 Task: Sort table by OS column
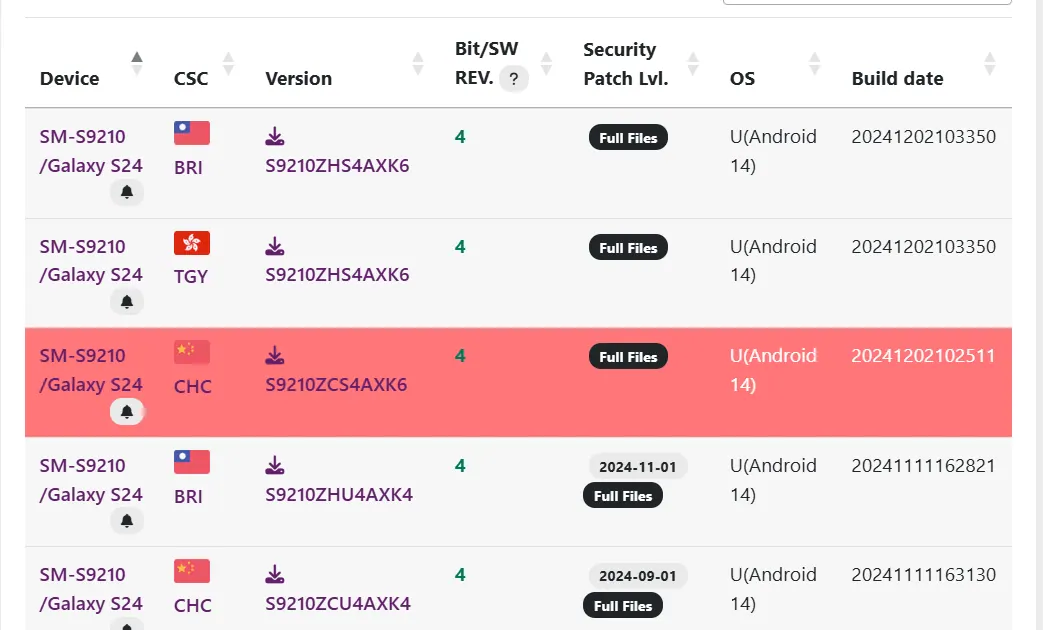[x=814, y=64]
